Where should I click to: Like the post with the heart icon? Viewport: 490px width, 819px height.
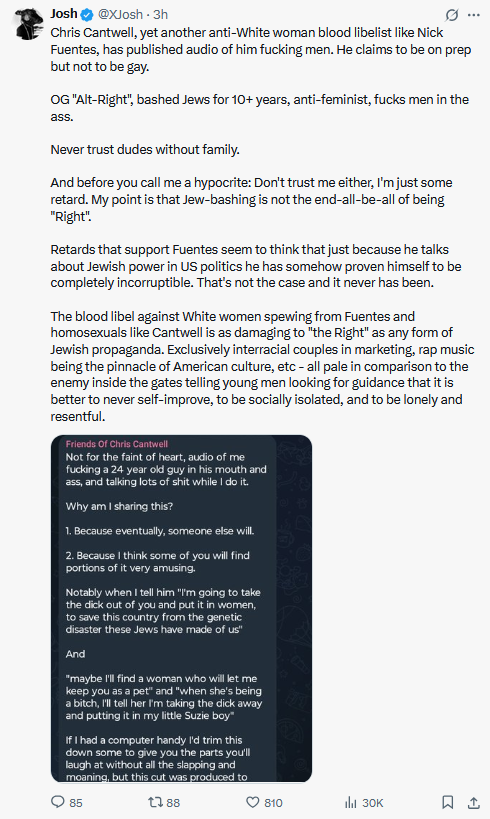point(253,802)
